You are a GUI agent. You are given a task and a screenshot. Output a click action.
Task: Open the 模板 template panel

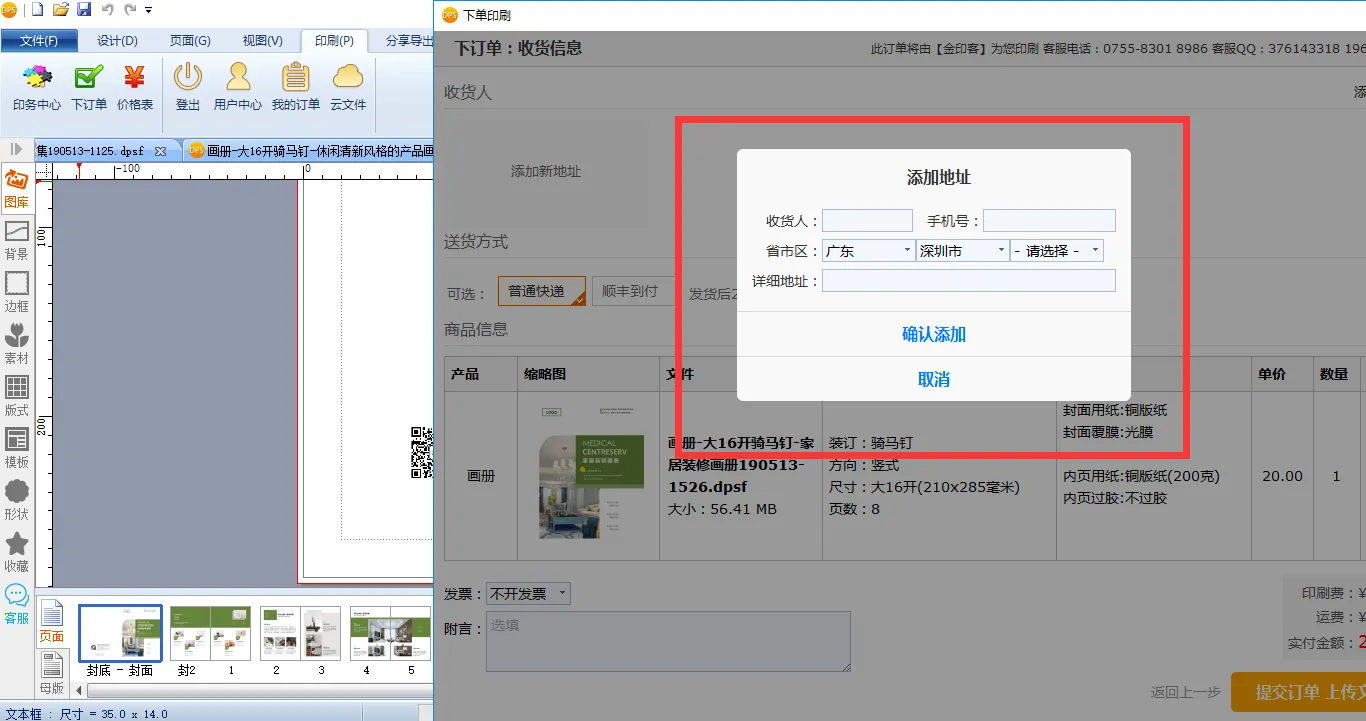pyautogui.click(x=17, y=449)
